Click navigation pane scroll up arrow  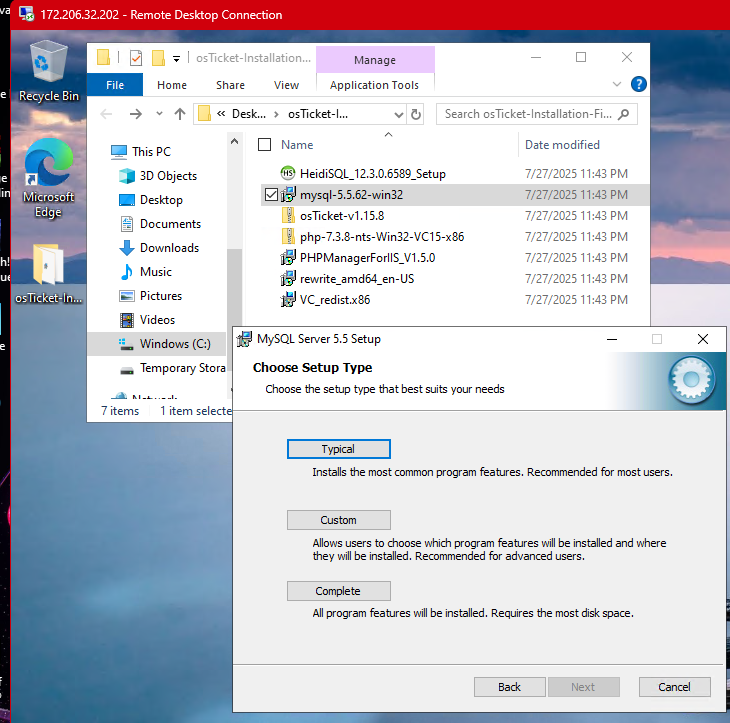pyautogui.click(x=235, y=141)
